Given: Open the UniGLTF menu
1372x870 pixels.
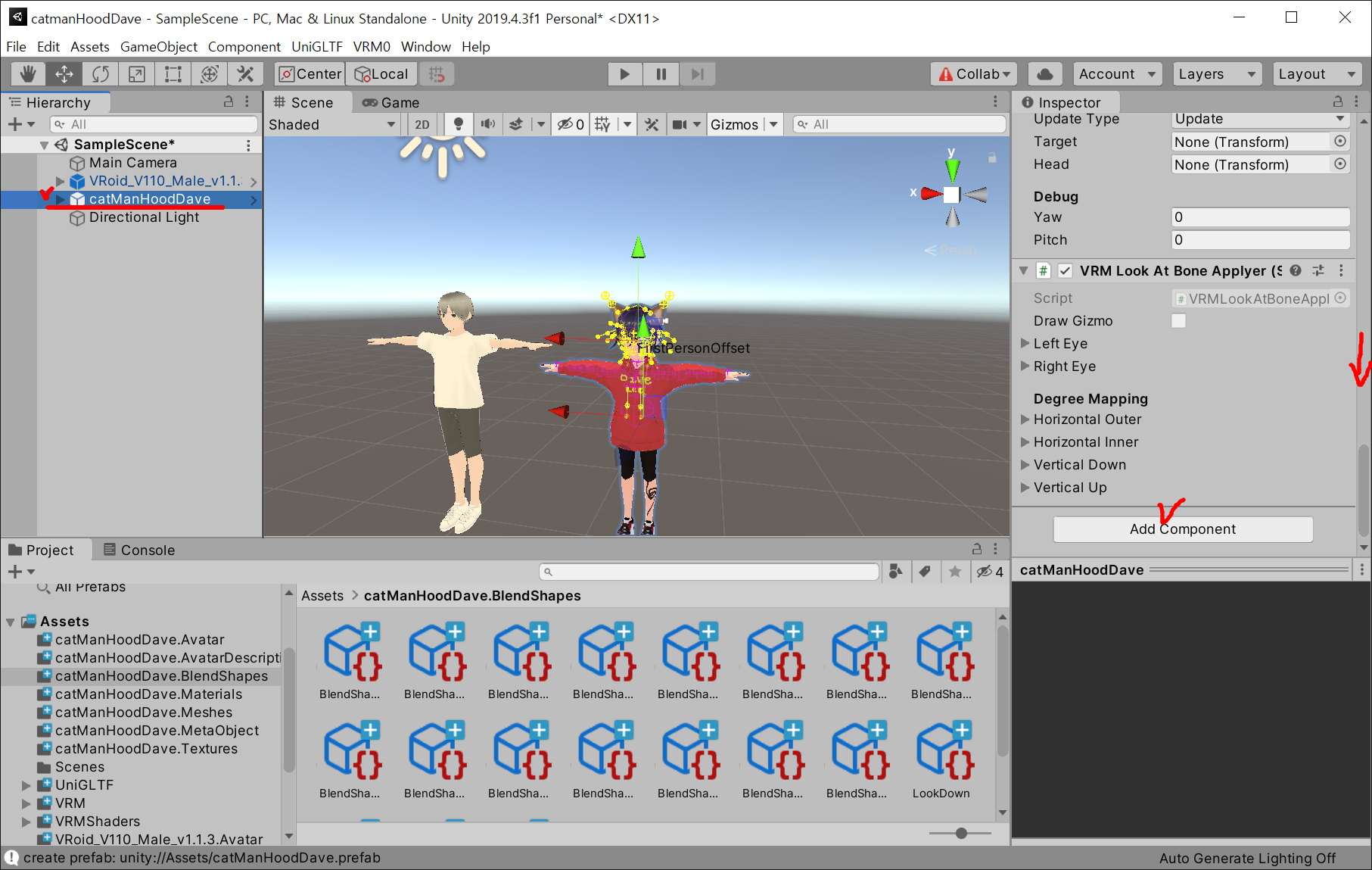Looking at the screenshot, I should click(x=317, y=46).
